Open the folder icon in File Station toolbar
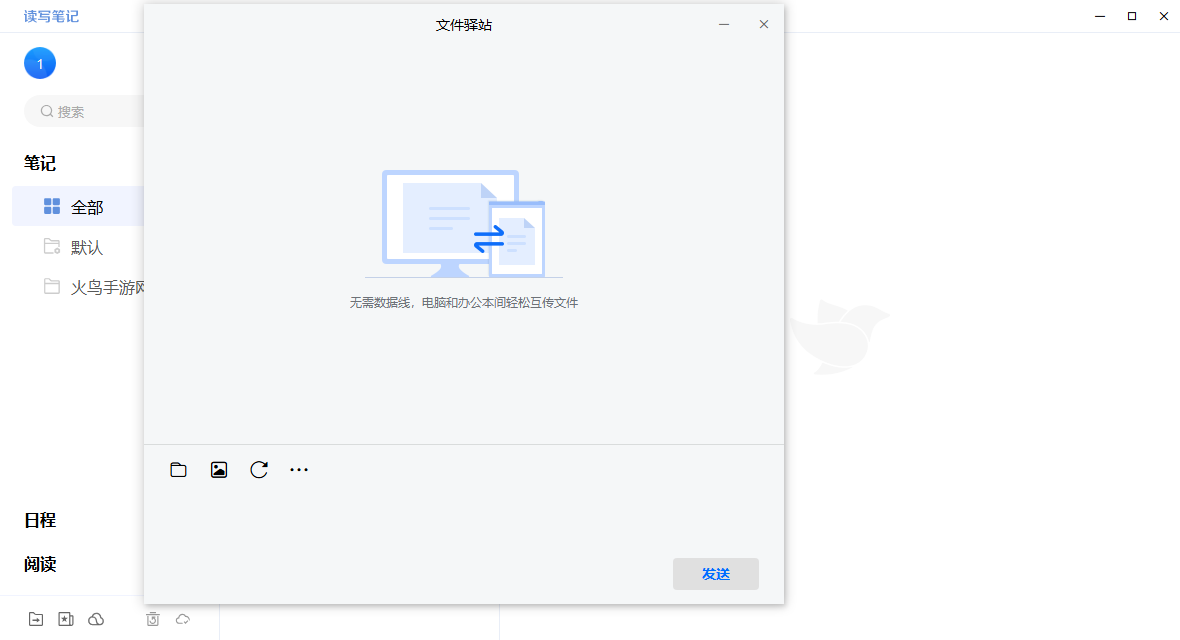 click(x=178, y=470)
